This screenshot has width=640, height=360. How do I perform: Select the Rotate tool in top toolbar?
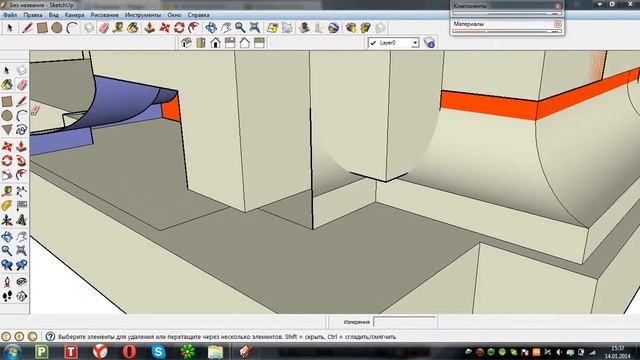pos(179,28)
